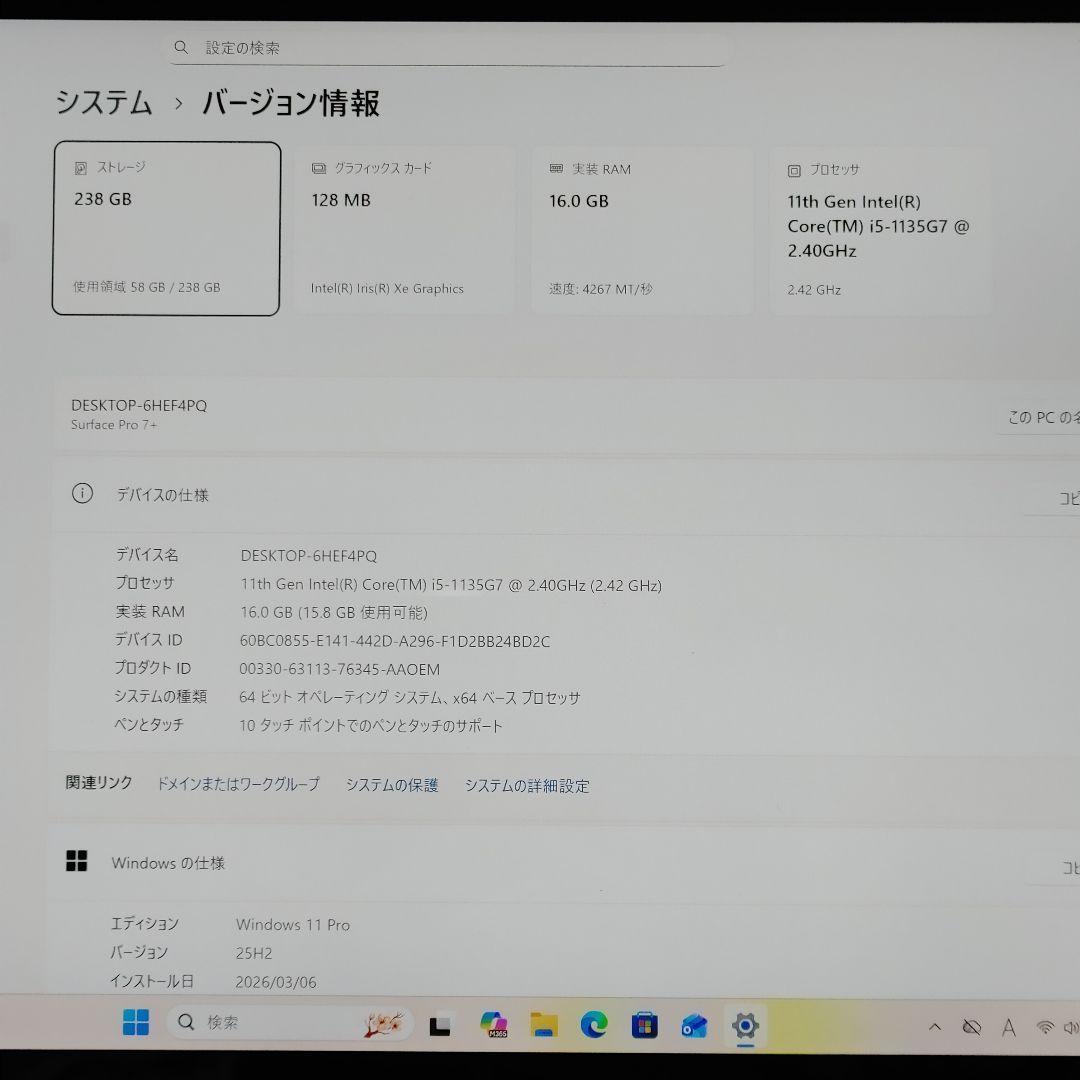Select the バージョン情報 breadcrumb item
The image size is (1080, 1080).
[290, 103]
